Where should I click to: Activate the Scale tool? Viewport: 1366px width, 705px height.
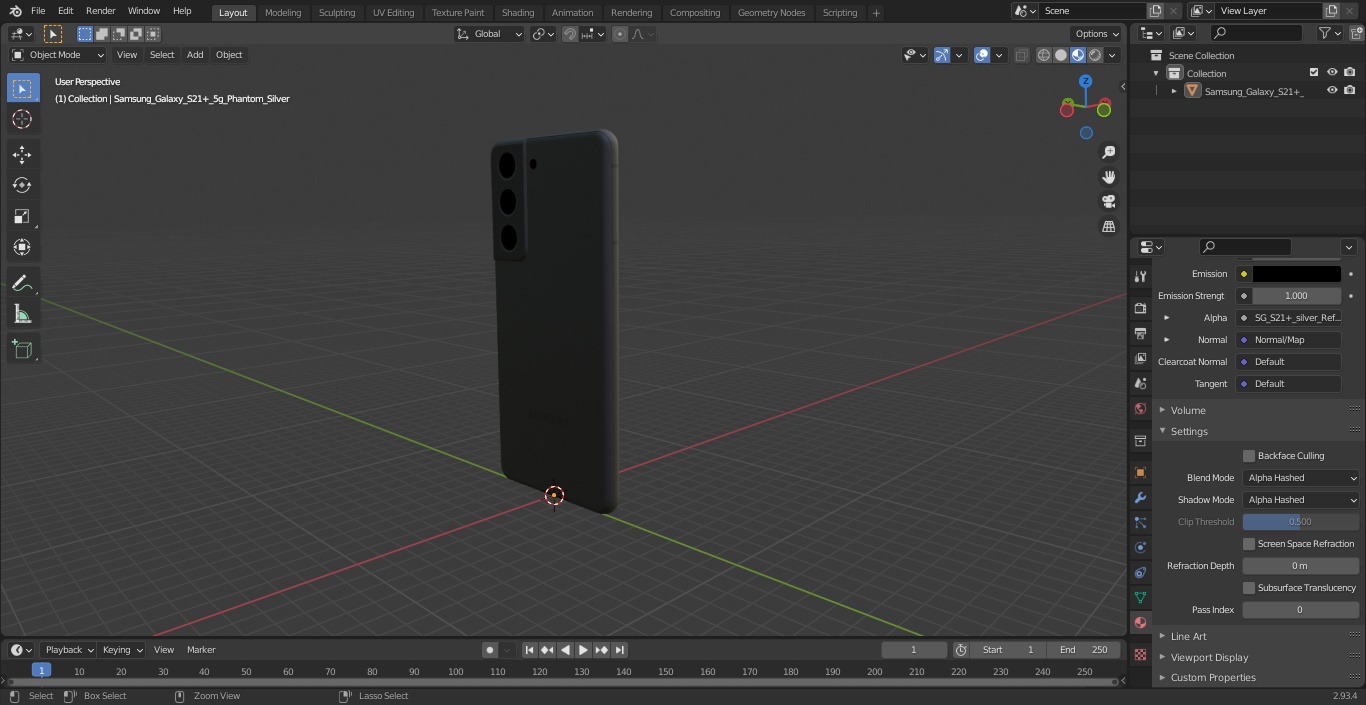[x=22, y=216]
